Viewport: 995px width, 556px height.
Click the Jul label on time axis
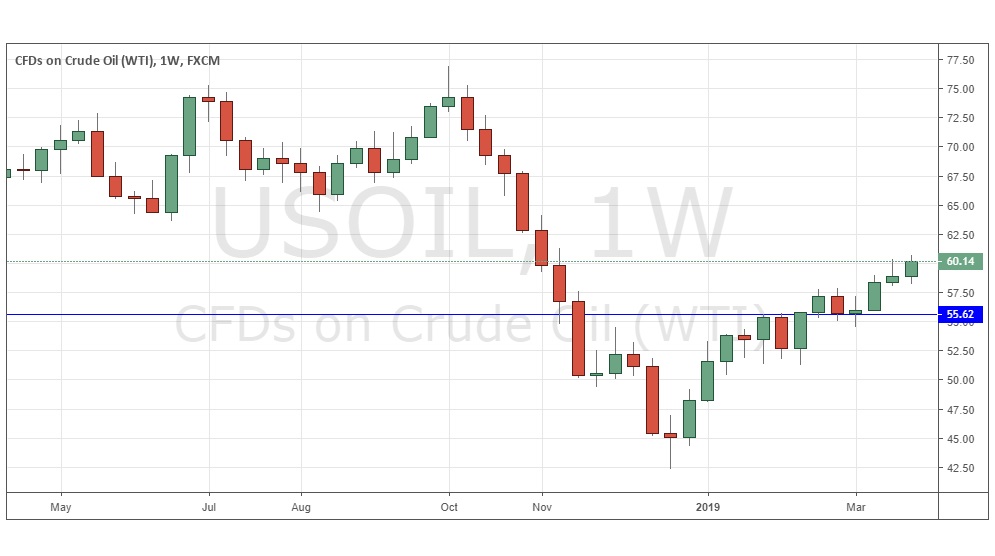[x=209, y=507]
